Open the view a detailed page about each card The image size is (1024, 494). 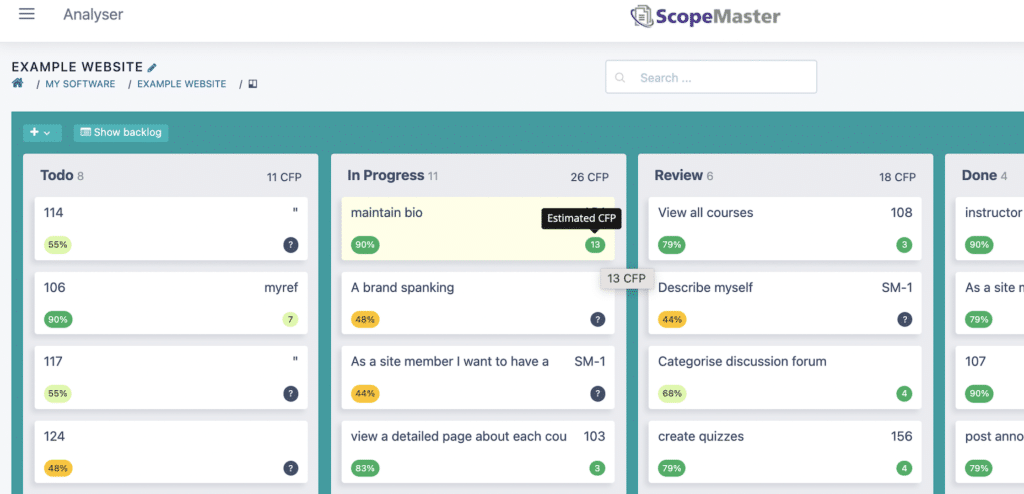pyautogui.click(x=477, y=452)
